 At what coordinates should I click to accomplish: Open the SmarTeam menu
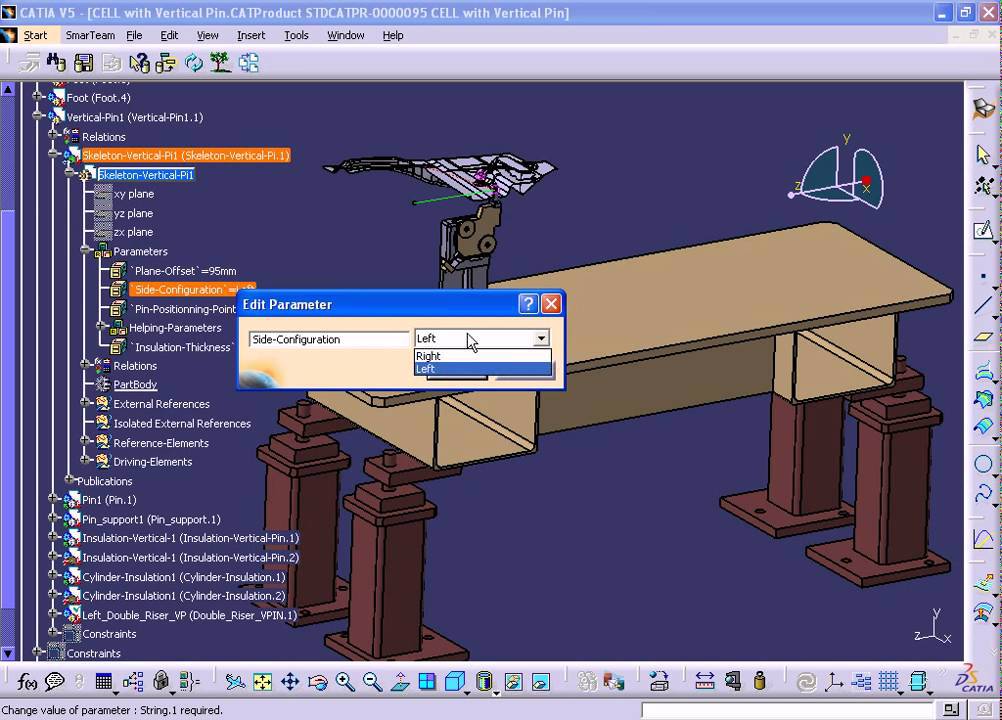click(90, 35)
